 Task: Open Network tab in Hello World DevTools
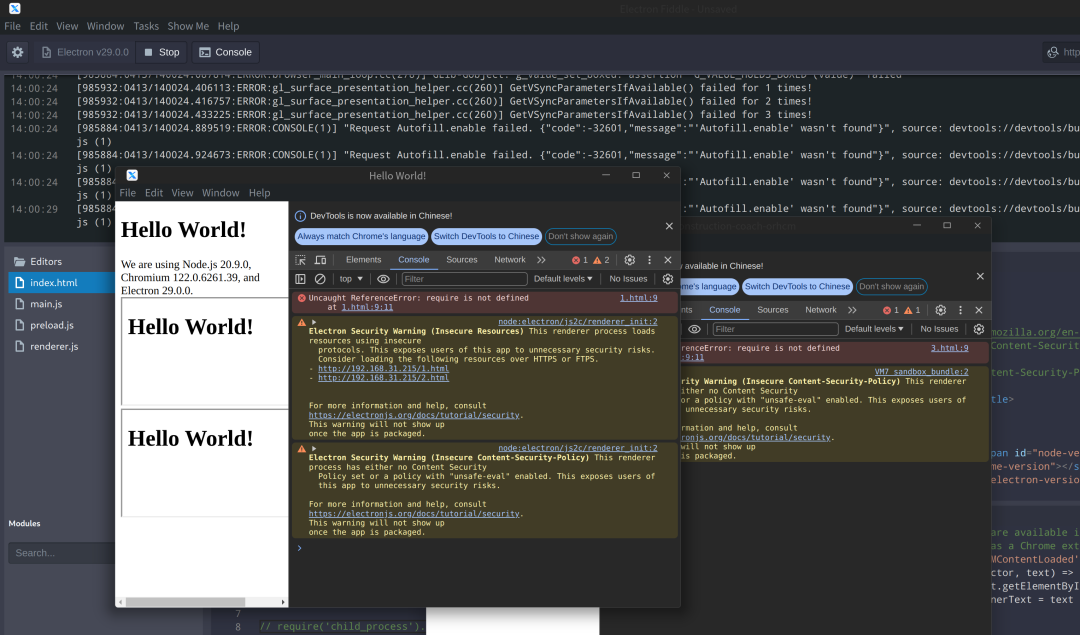510,260
